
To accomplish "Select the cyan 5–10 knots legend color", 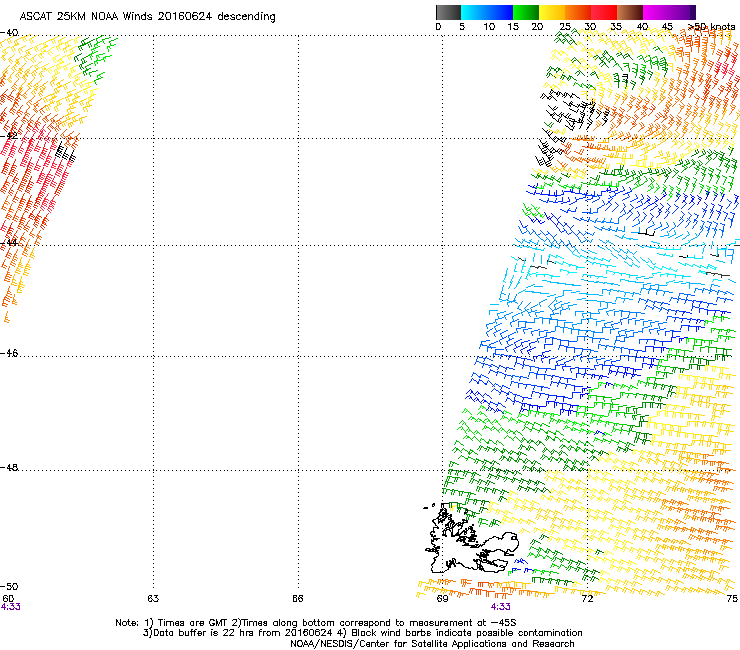I will click(474, 12).
